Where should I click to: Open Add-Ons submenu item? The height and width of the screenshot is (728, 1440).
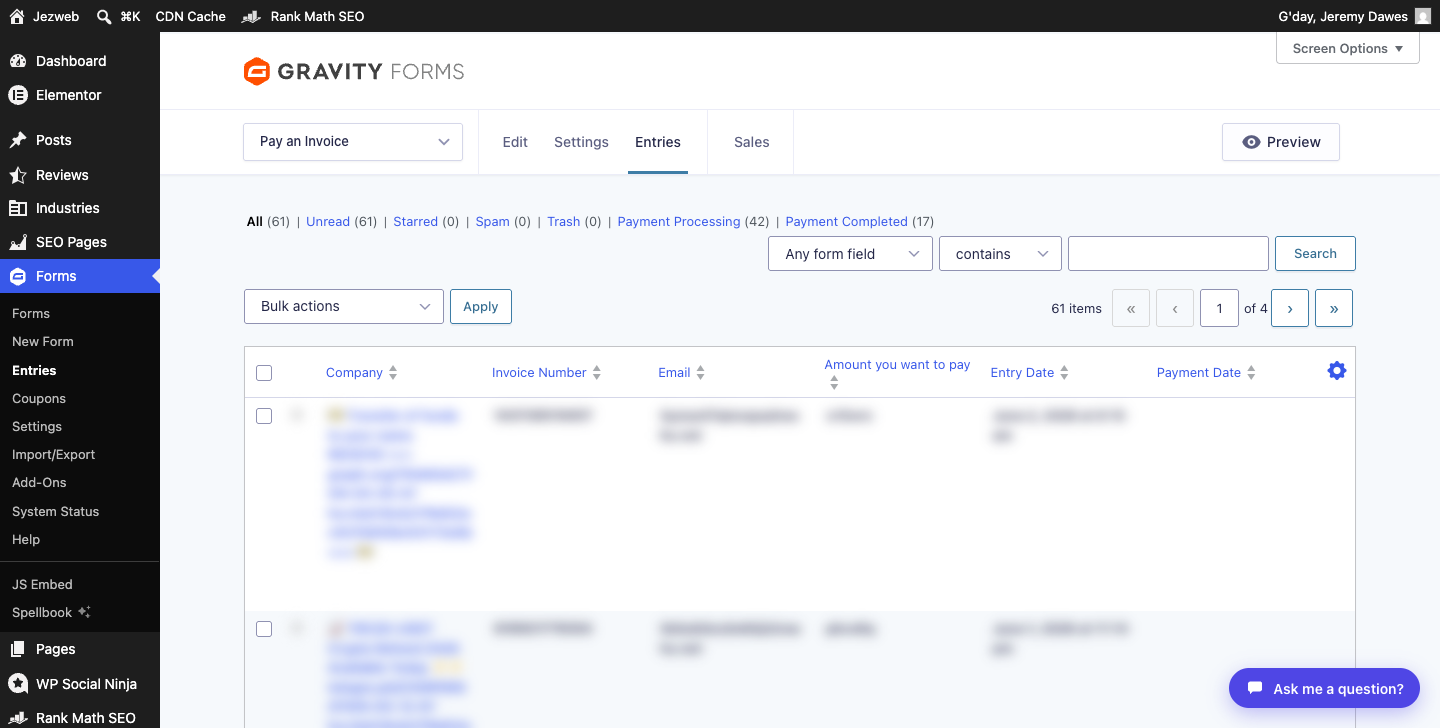(x=39, y=482)
